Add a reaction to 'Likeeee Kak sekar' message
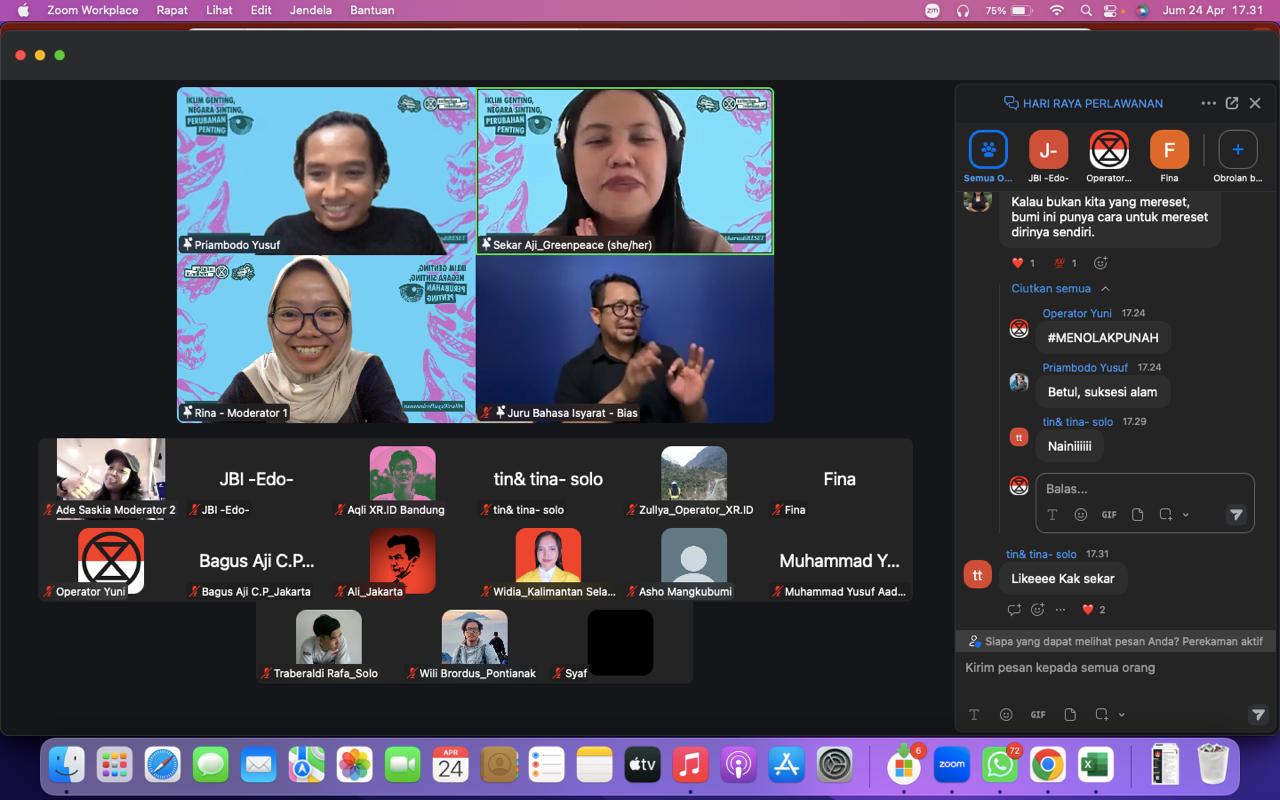 [1038, 609]
